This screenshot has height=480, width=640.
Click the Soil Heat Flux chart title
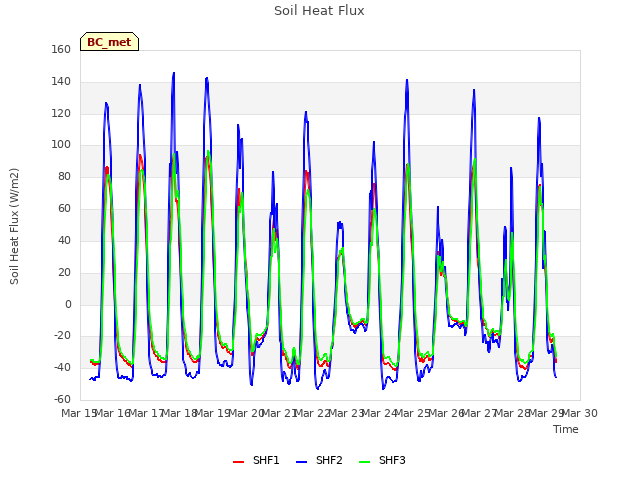319,11
